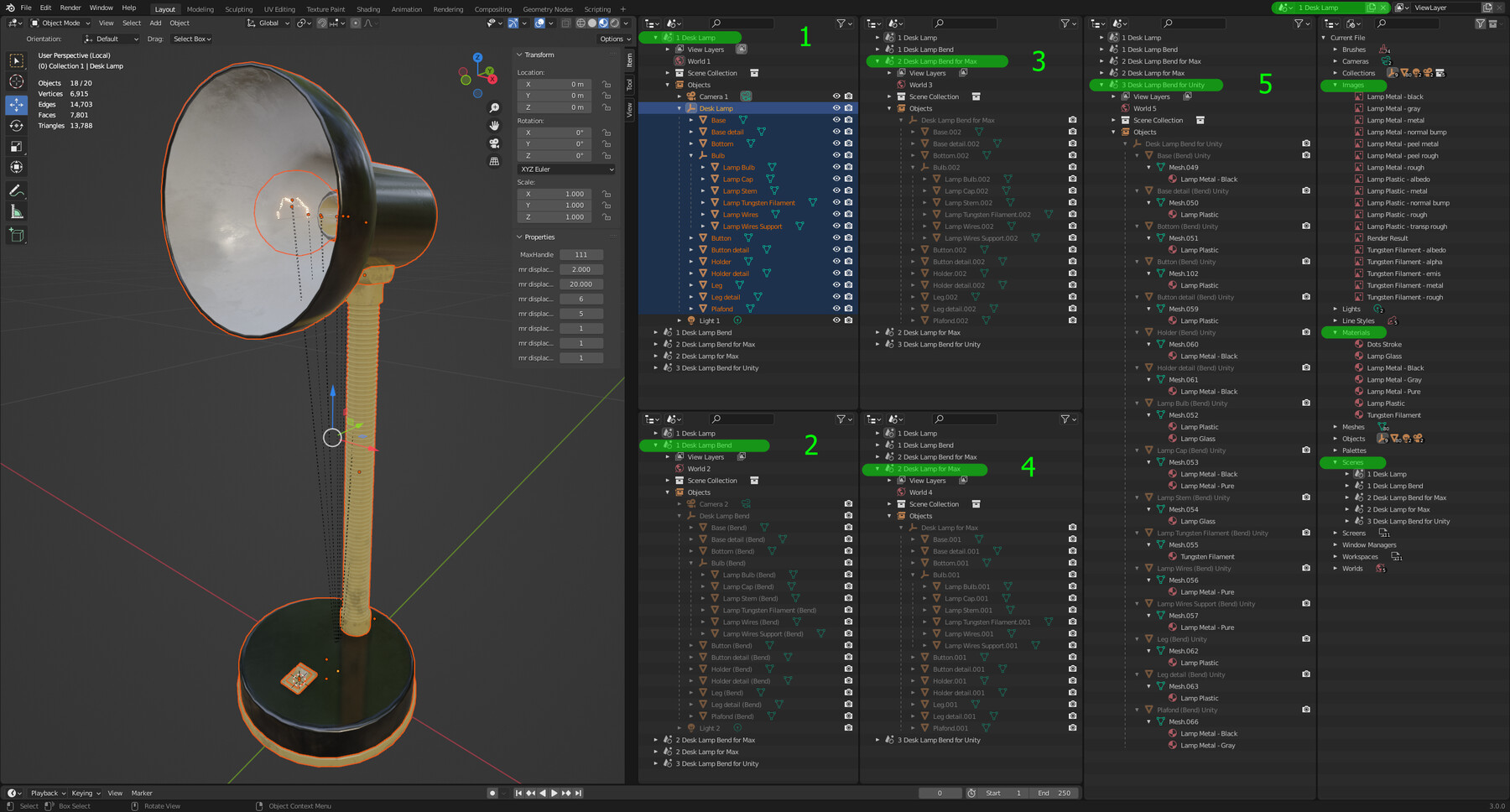Disable camera render visibility for Desk Lamp
Viewport: 1510px width, 812px height.
pos(850,107)
